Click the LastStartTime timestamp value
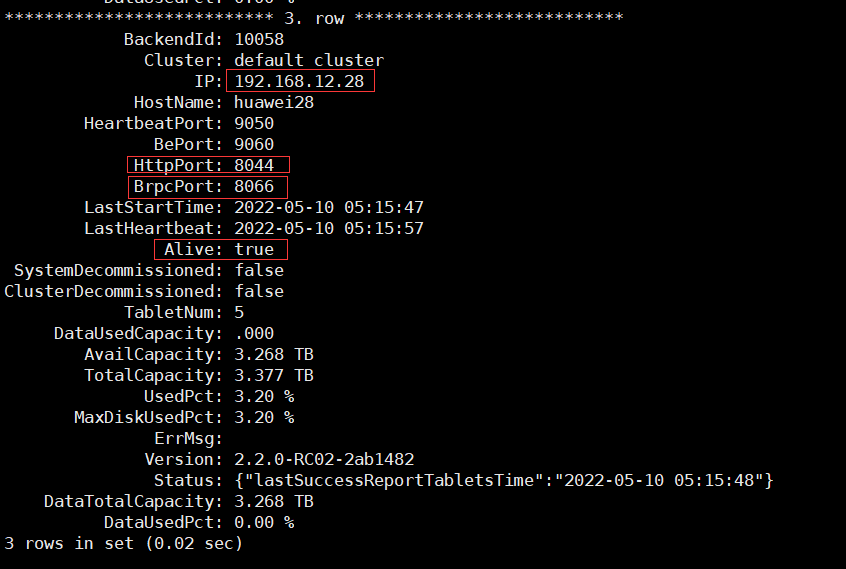The image size is (846, 569). point(329,208)
